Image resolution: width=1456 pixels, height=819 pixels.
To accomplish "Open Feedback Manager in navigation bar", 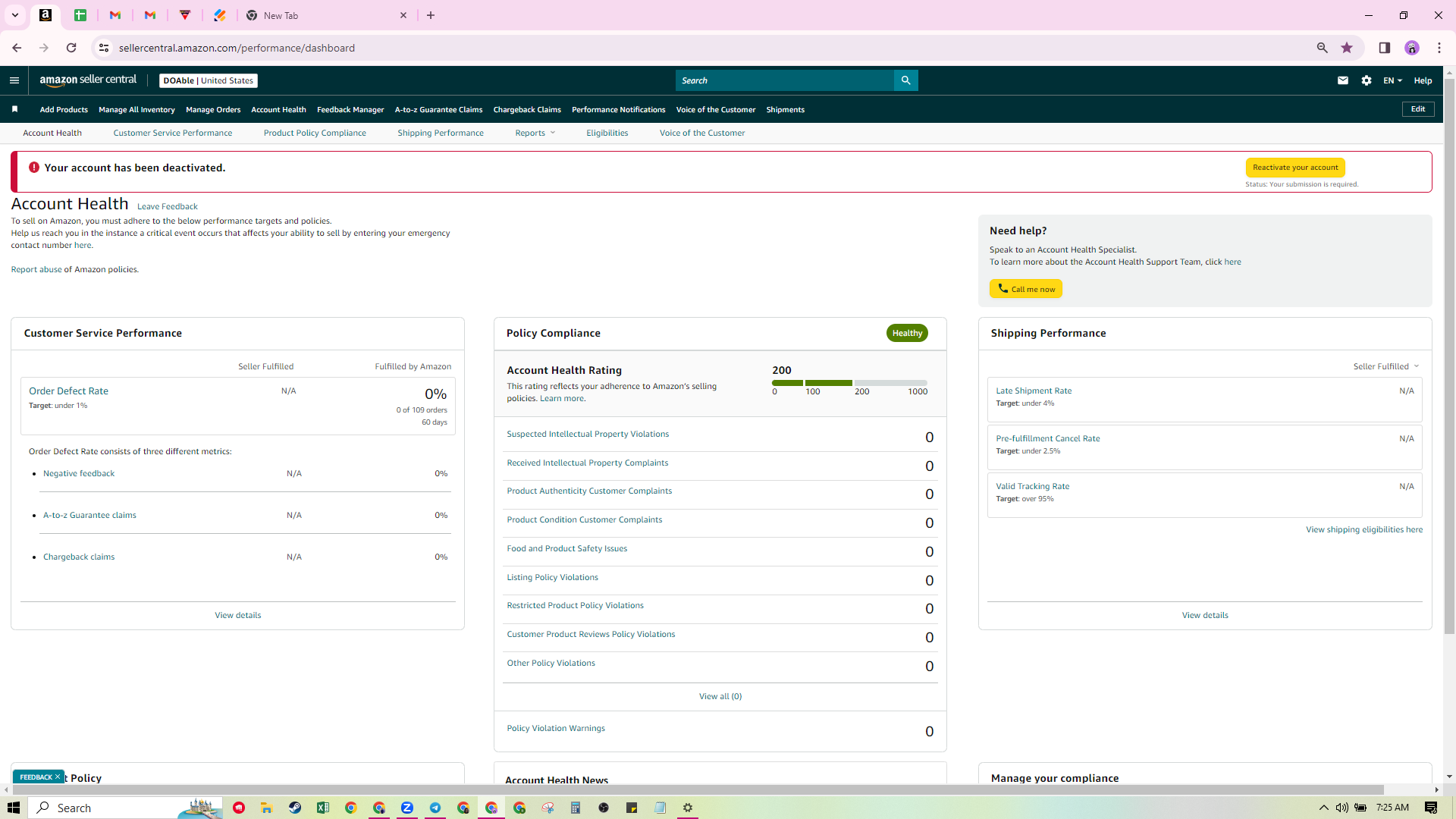I will (350, 109).
